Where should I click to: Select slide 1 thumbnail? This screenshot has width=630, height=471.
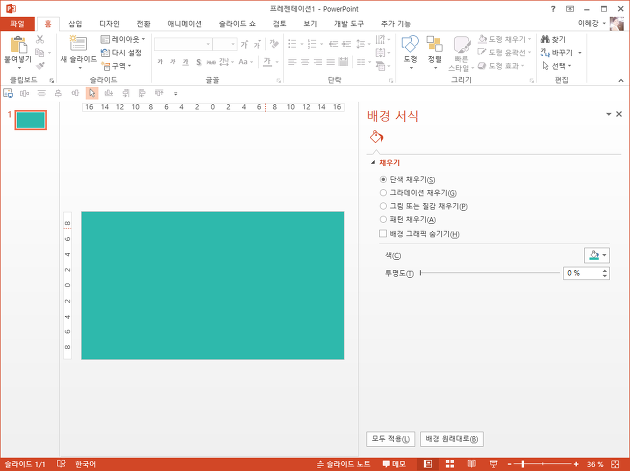[31, 120]
